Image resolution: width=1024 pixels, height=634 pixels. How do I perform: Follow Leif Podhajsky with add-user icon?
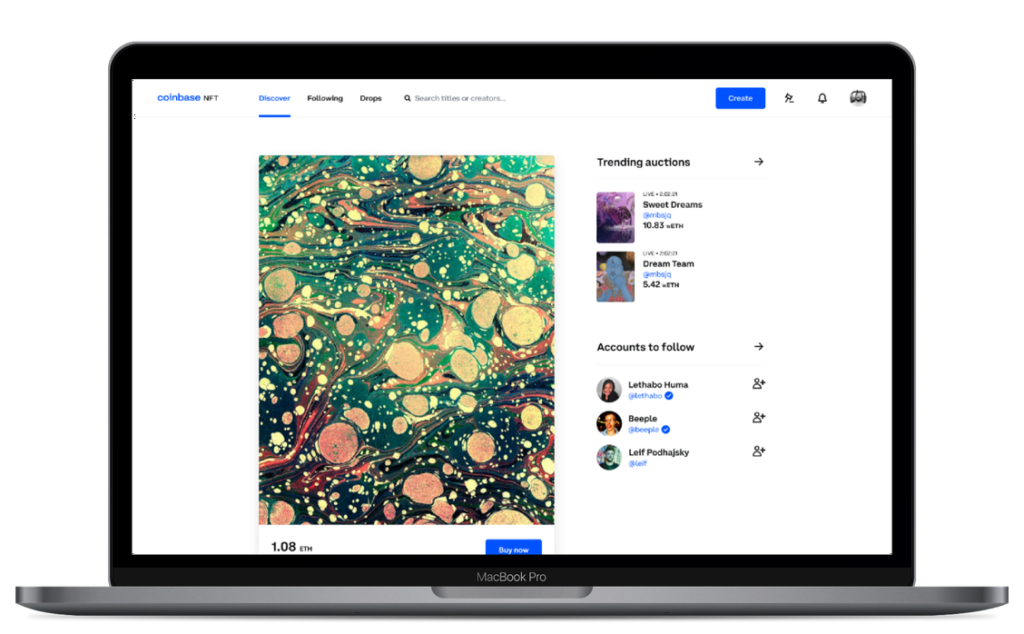click(x=758, y=452)
